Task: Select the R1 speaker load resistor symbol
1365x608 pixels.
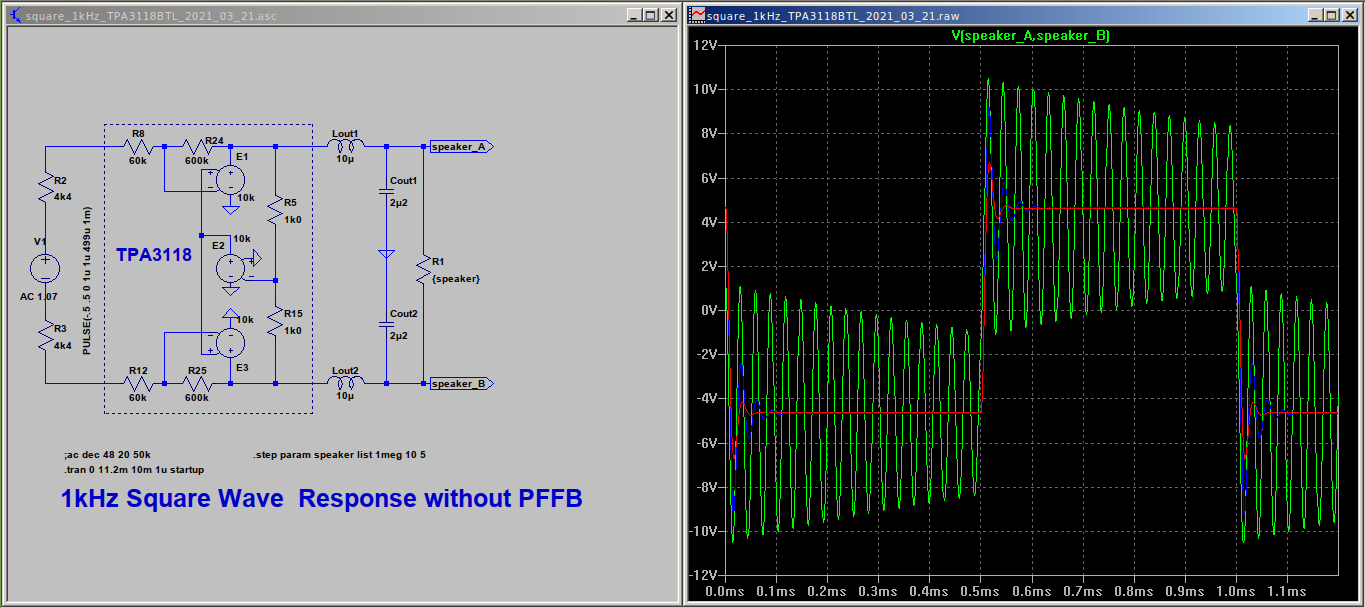Action: tap(424, 270)
